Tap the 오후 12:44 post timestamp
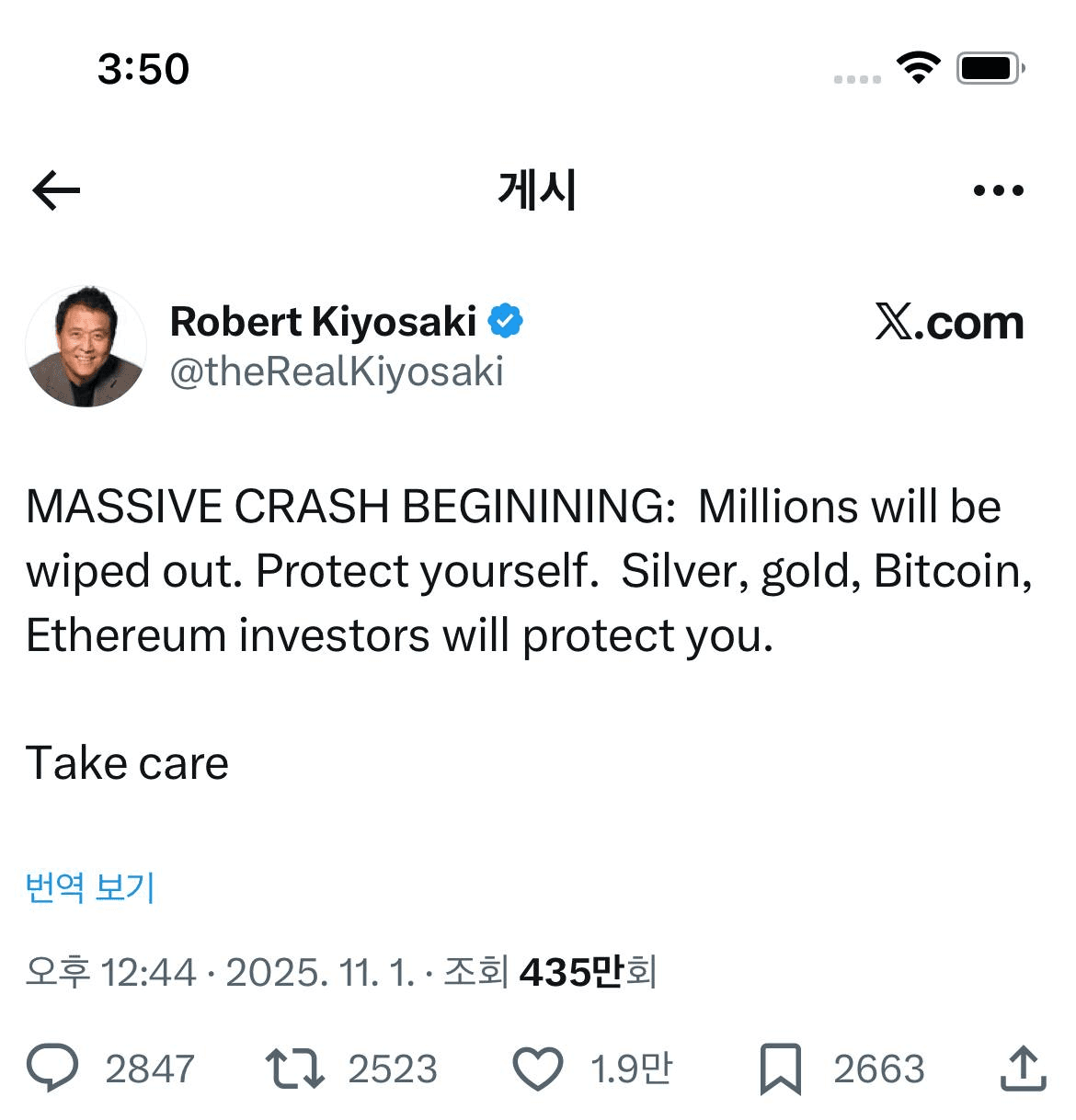Viewport: 1076px width, 1120px height. pos(111,972)
